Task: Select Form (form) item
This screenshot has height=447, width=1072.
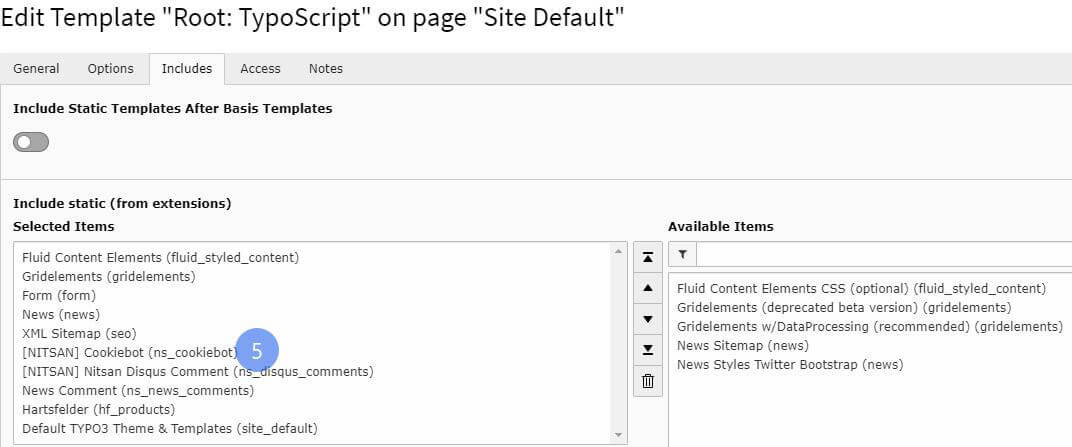Action: (x=59, y=296)
